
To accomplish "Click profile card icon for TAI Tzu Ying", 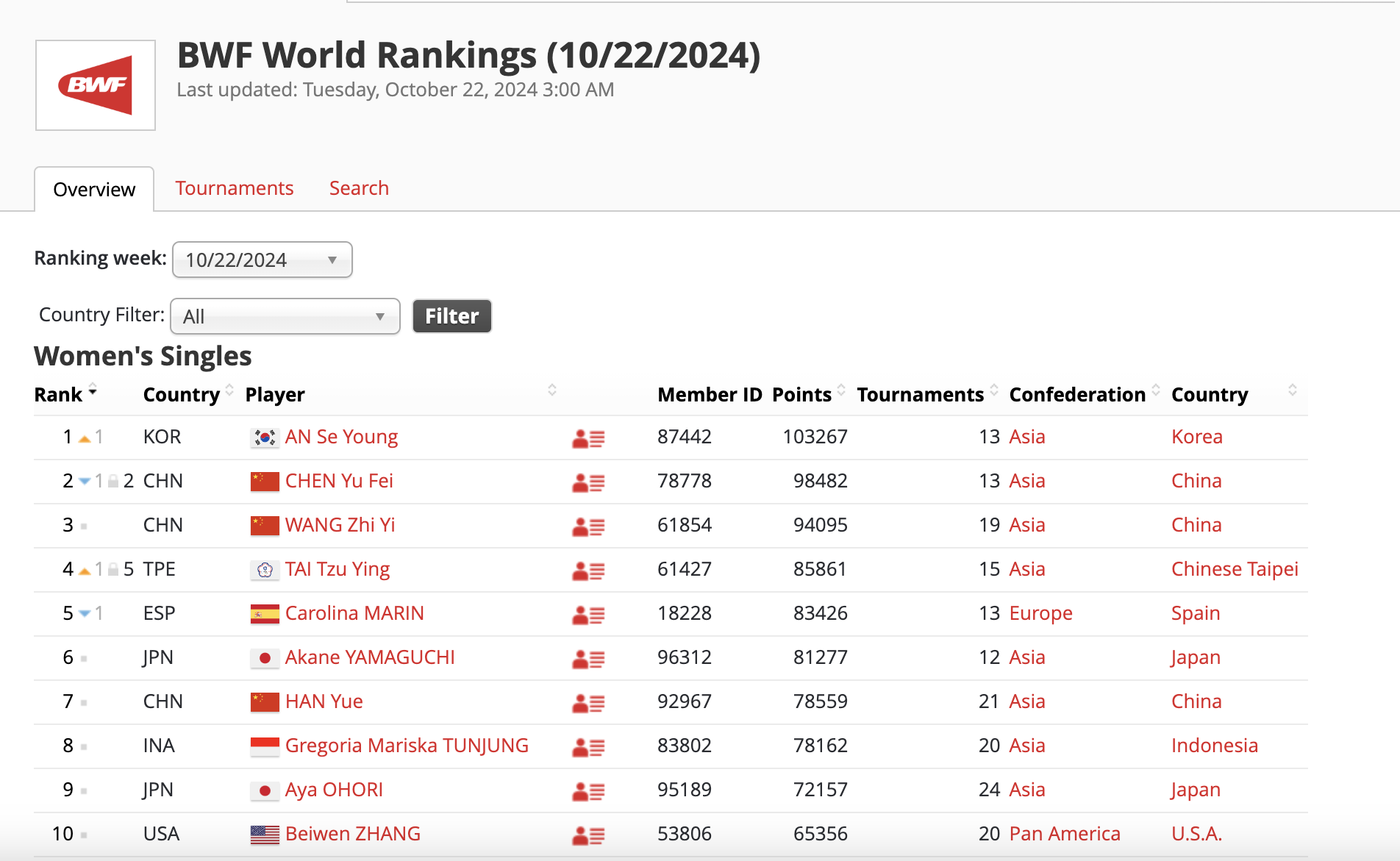I will click(587, 571).
